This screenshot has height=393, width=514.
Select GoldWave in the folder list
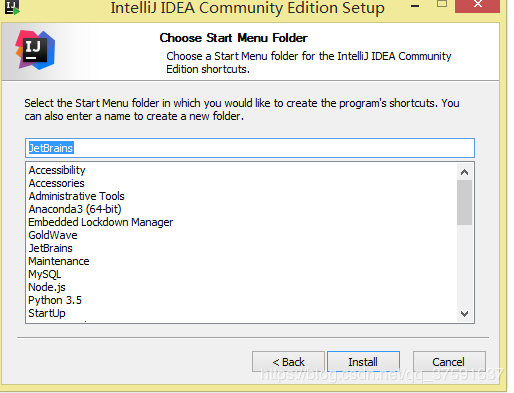53,235
